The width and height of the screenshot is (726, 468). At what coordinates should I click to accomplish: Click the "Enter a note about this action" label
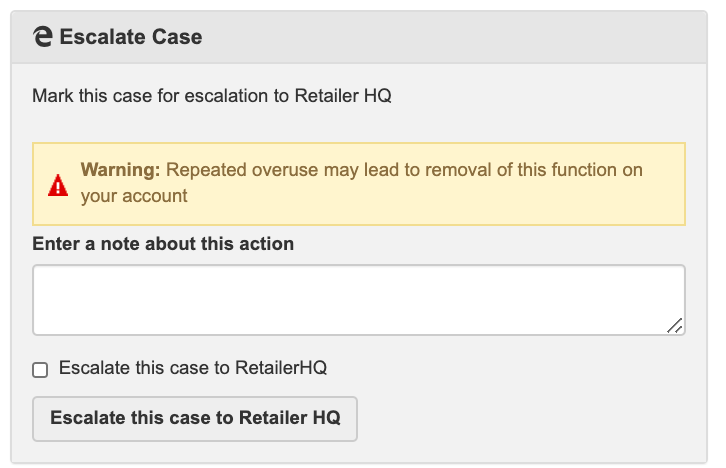click(163, 244)
